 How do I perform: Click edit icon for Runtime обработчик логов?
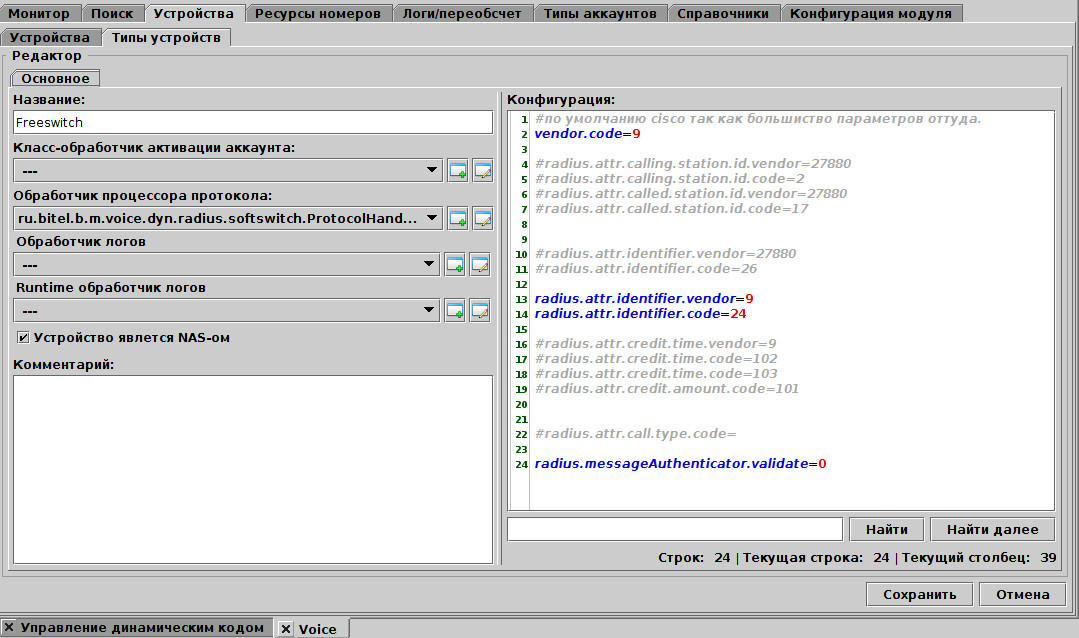pyautogui.click(x=481, y=311)
